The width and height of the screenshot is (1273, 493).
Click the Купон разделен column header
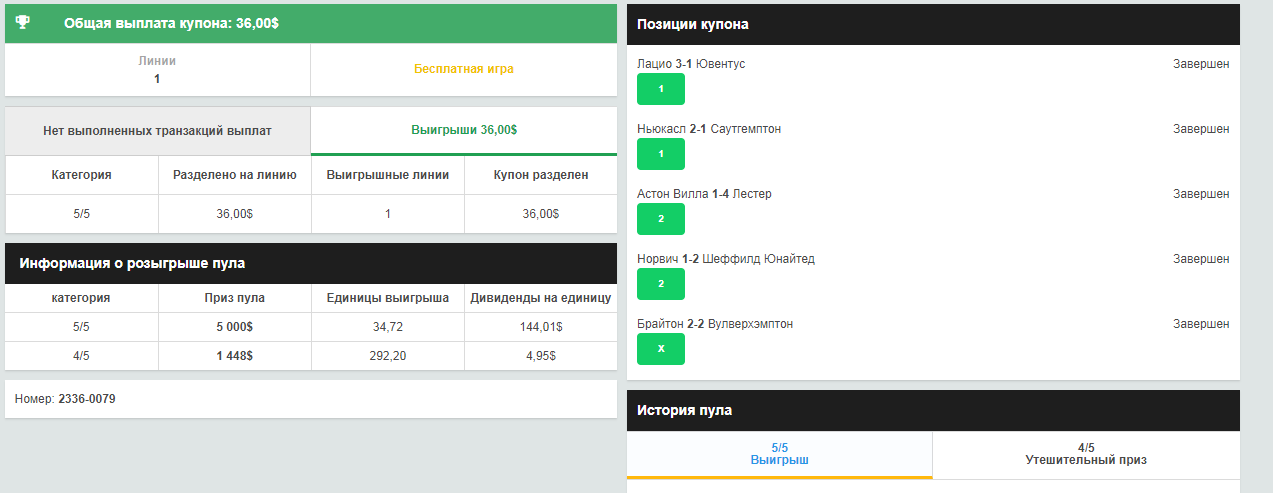541,175
